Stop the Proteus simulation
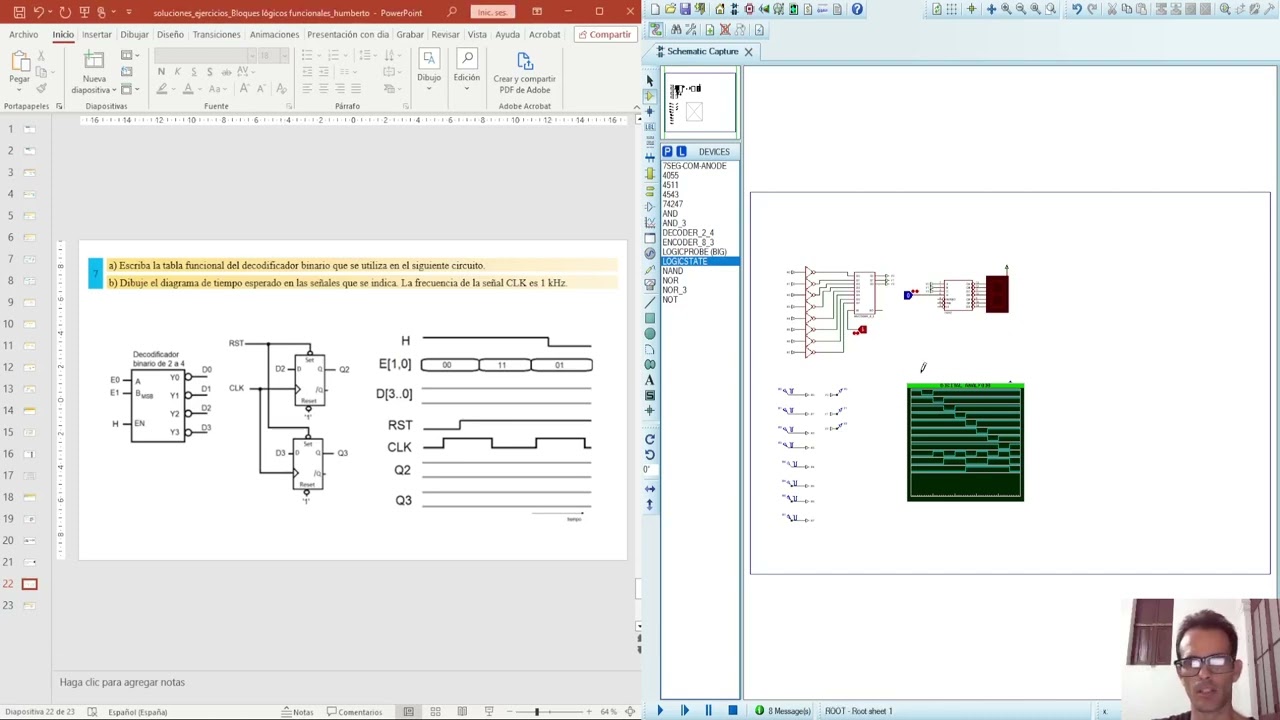This screenshot has width=1280, height=720. tap(732, 711)
